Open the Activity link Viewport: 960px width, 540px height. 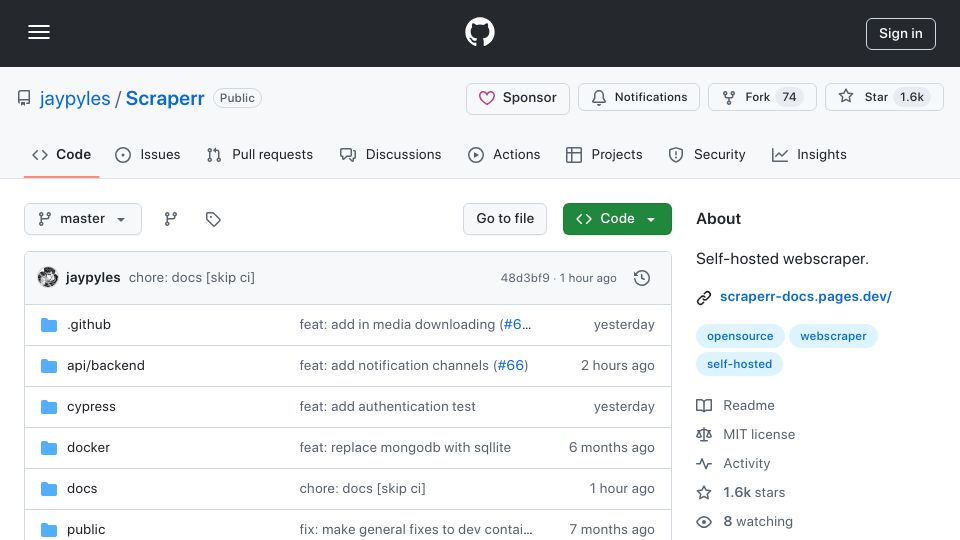click(746, 463)
